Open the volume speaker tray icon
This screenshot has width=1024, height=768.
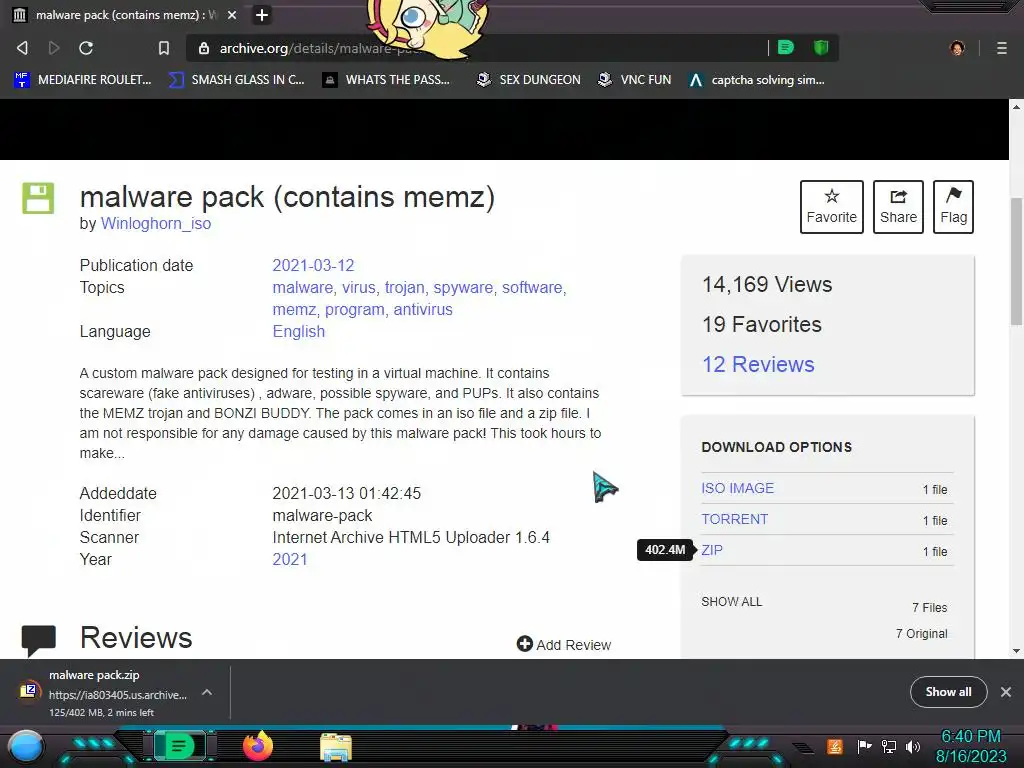coord(913,746)
